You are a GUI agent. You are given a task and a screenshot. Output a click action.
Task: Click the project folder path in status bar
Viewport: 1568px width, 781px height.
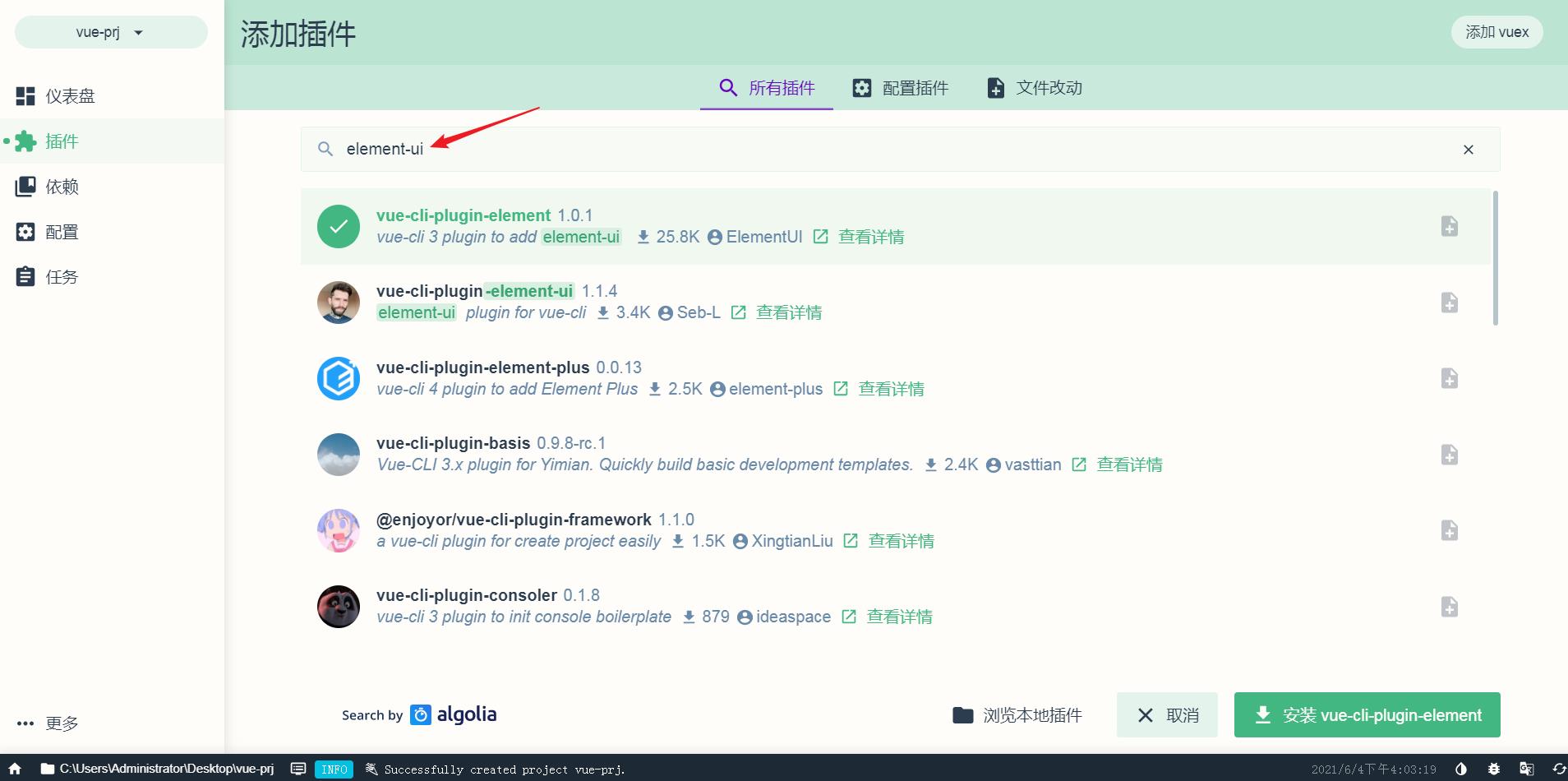point(157,769)
